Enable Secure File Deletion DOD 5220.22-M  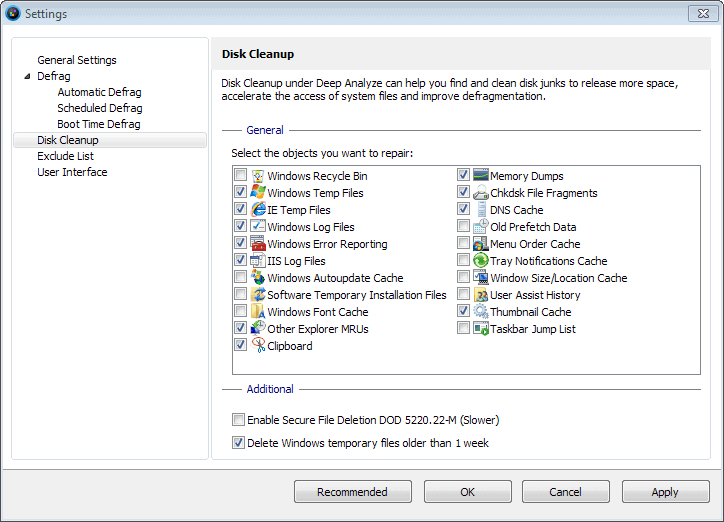point(238,420)
